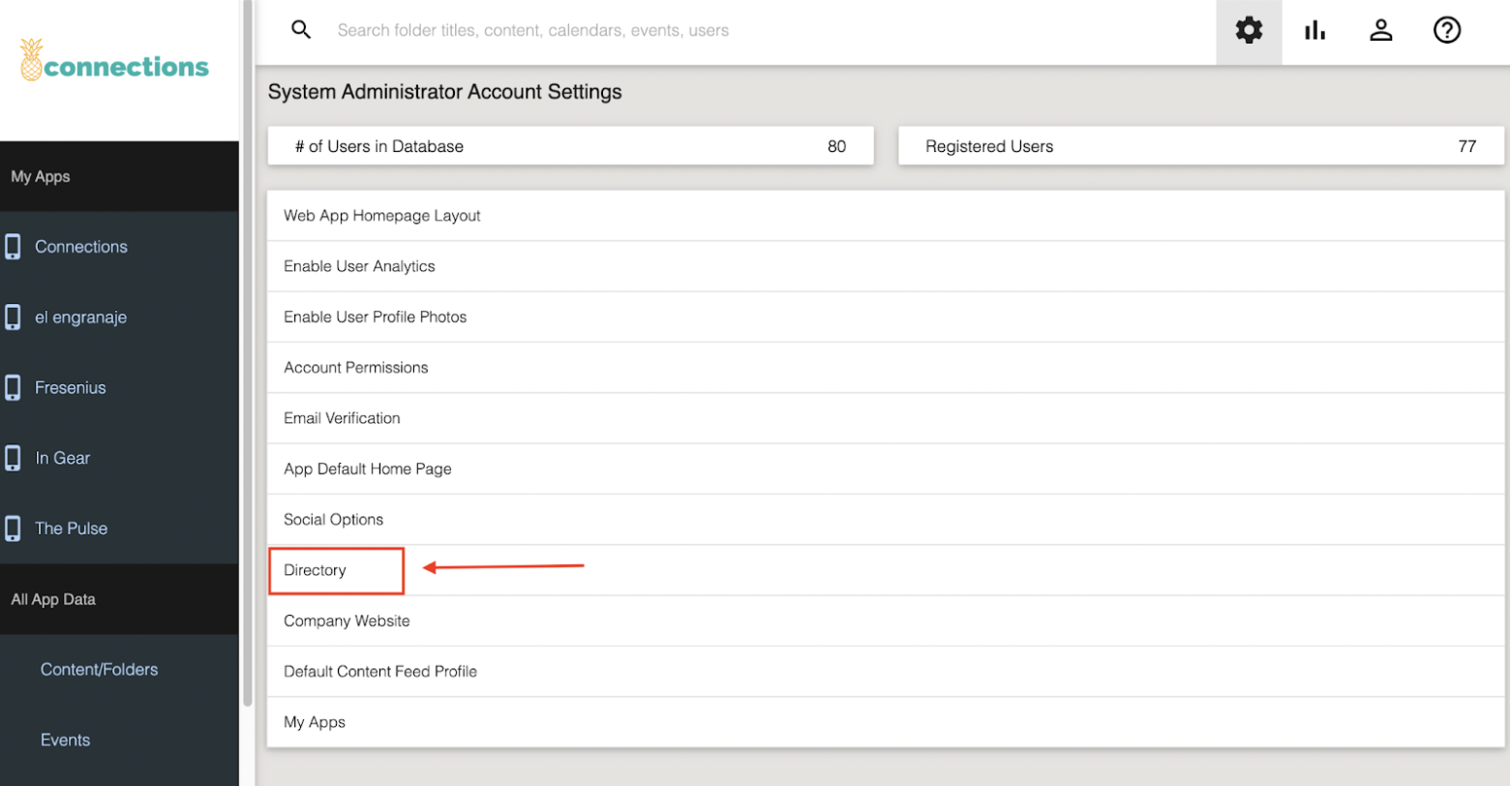Screen dimensions: 1512x786
Task: Open the analytics bar chart icon
Action: [x=1315, y=30]
